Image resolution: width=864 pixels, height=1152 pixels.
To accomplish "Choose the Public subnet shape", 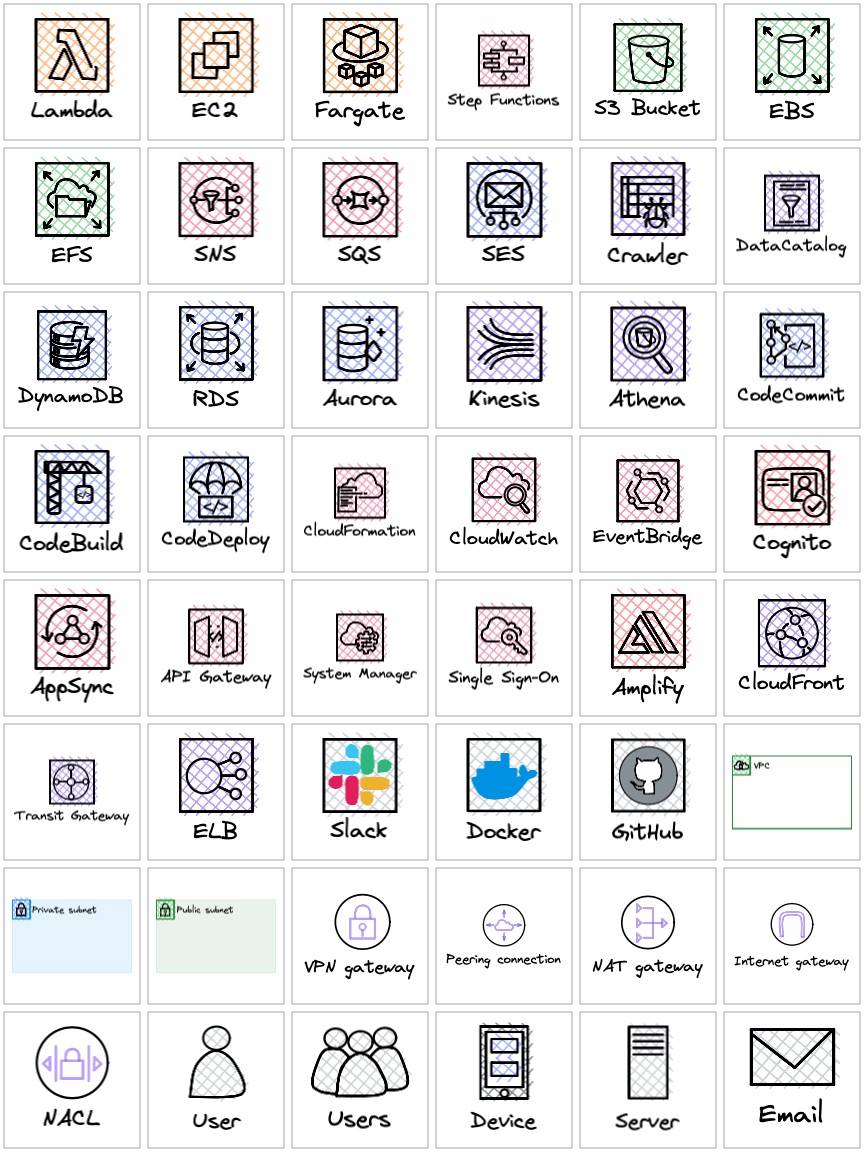I will pos(216,936).
